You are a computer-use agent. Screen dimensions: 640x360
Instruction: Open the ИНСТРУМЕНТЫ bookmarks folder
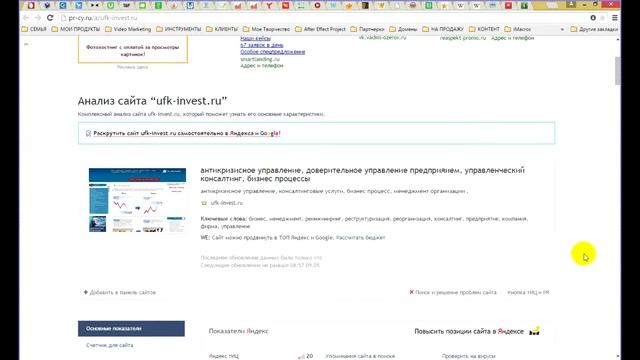pyautogui.click(x=179, y=29)
